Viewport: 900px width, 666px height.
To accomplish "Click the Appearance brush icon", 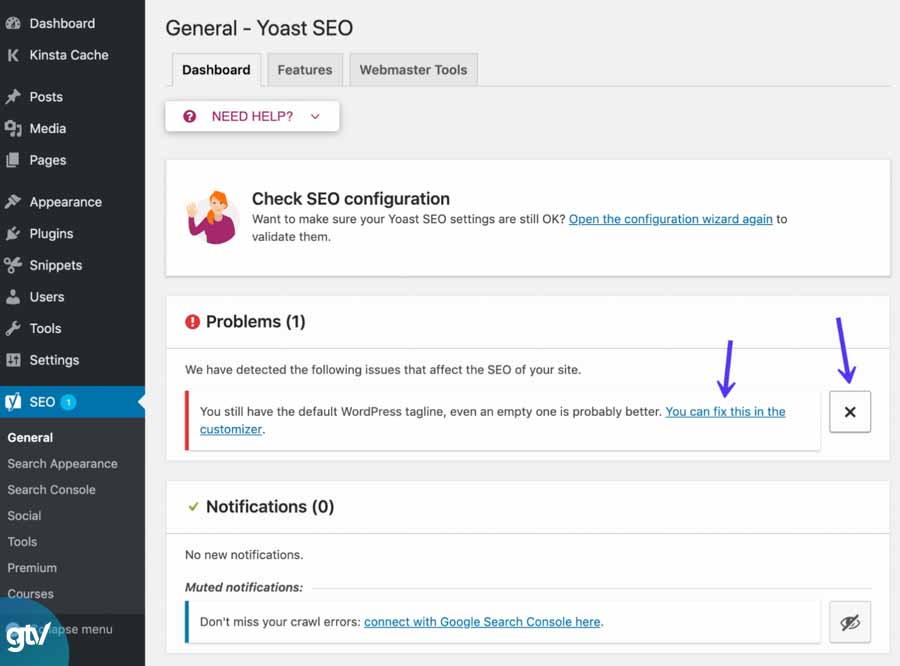I will click(14, 201).
